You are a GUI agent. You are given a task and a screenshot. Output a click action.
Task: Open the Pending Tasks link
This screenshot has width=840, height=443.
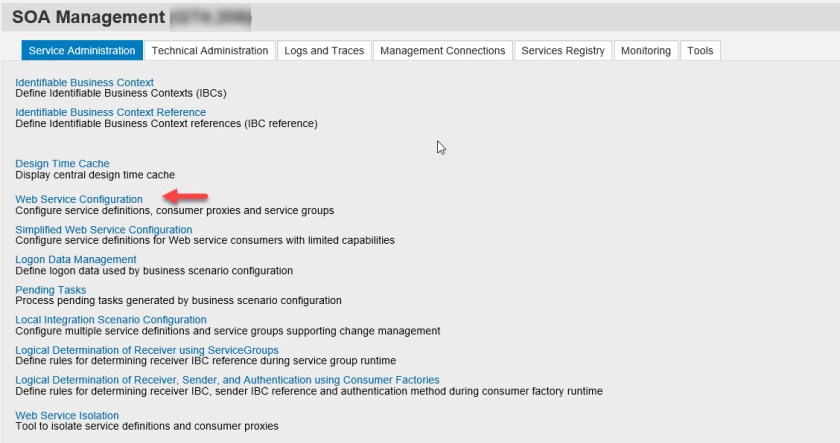[51, 290]
